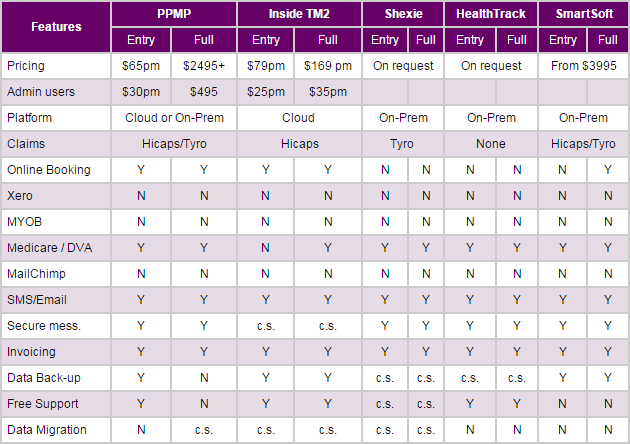
Task: Click the $2495+ price cell
Action: [x=204, y=65]
